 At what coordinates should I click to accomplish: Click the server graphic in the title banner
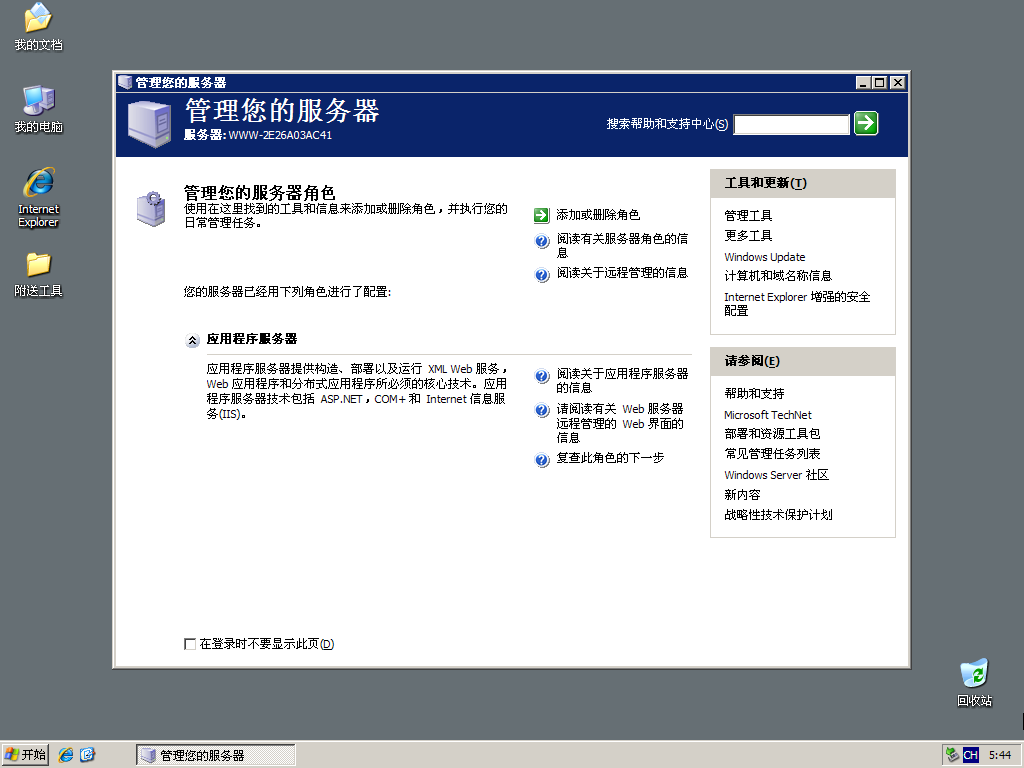click(x=148, y=122)
